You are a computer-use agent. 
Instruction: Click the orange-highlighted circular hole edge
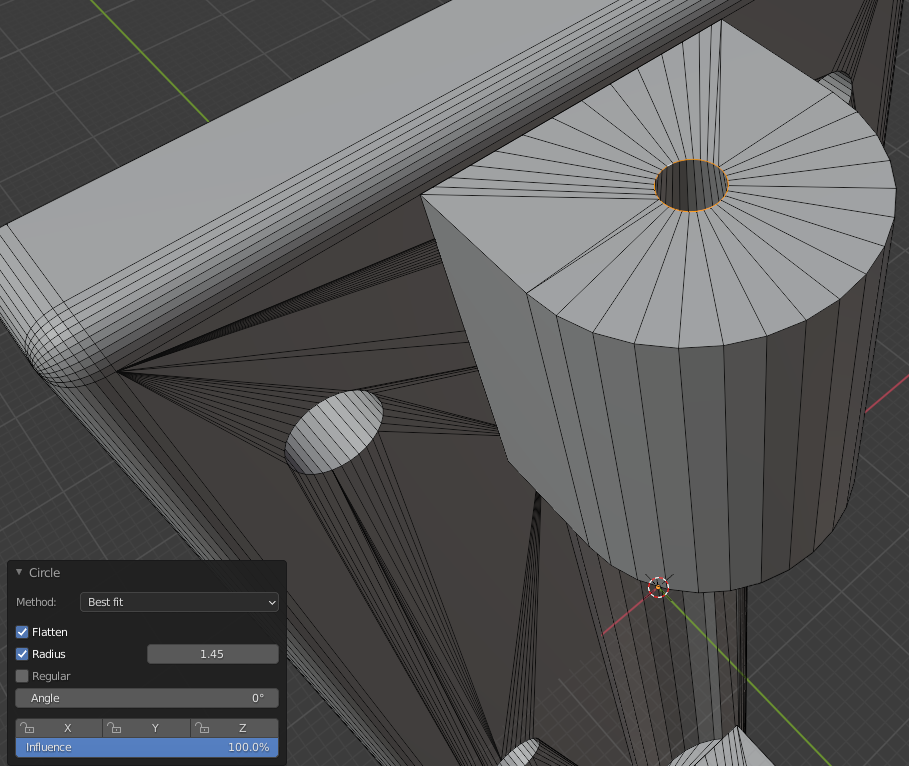click(x=691, y=210)
